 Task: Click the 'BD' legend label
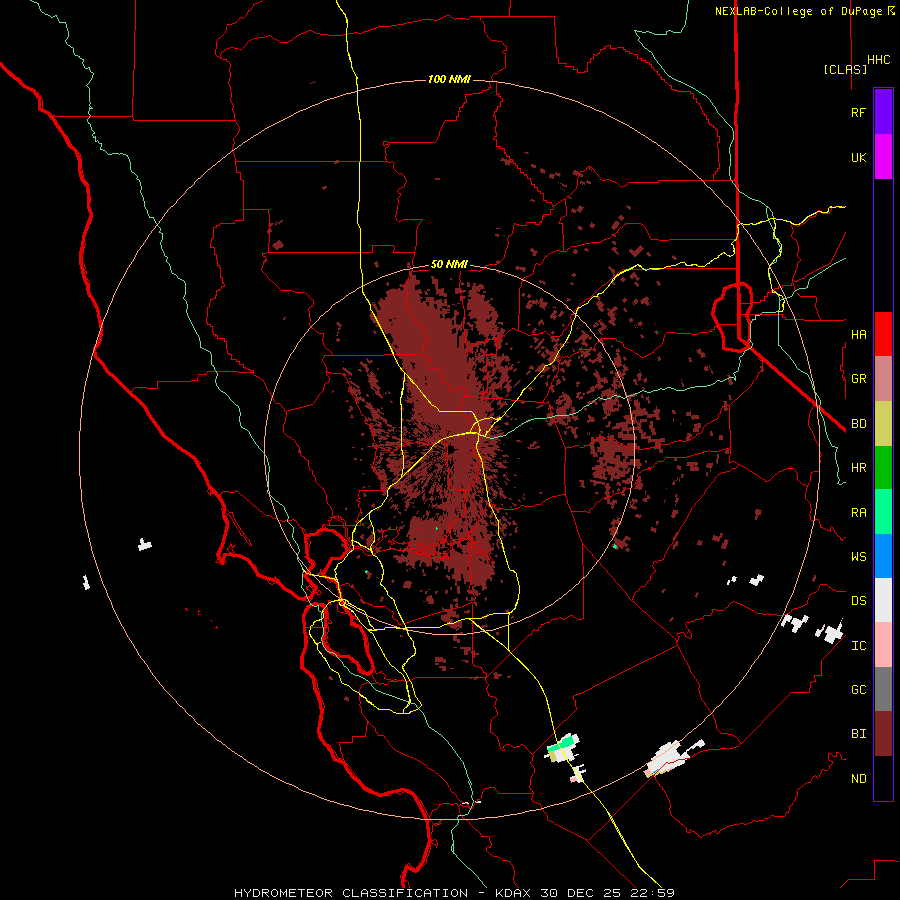pyautogui.click(x=858, y=424)
